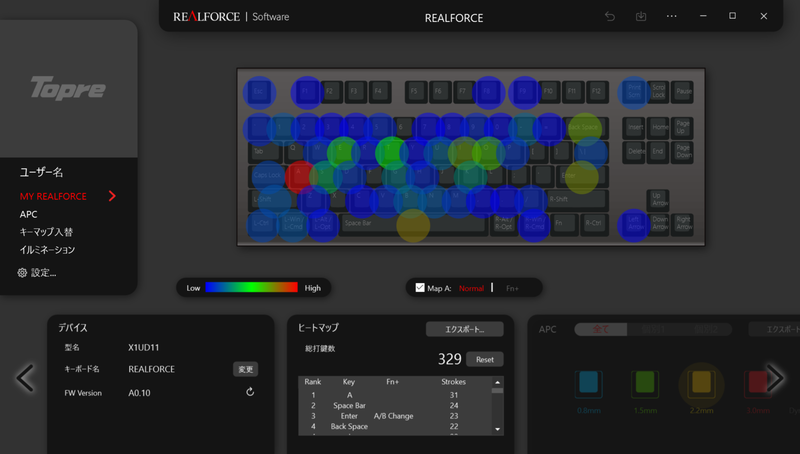This screenshot has height=454, width=800.
Task: Open the APC menu item in sidebar
Action: 29,214
